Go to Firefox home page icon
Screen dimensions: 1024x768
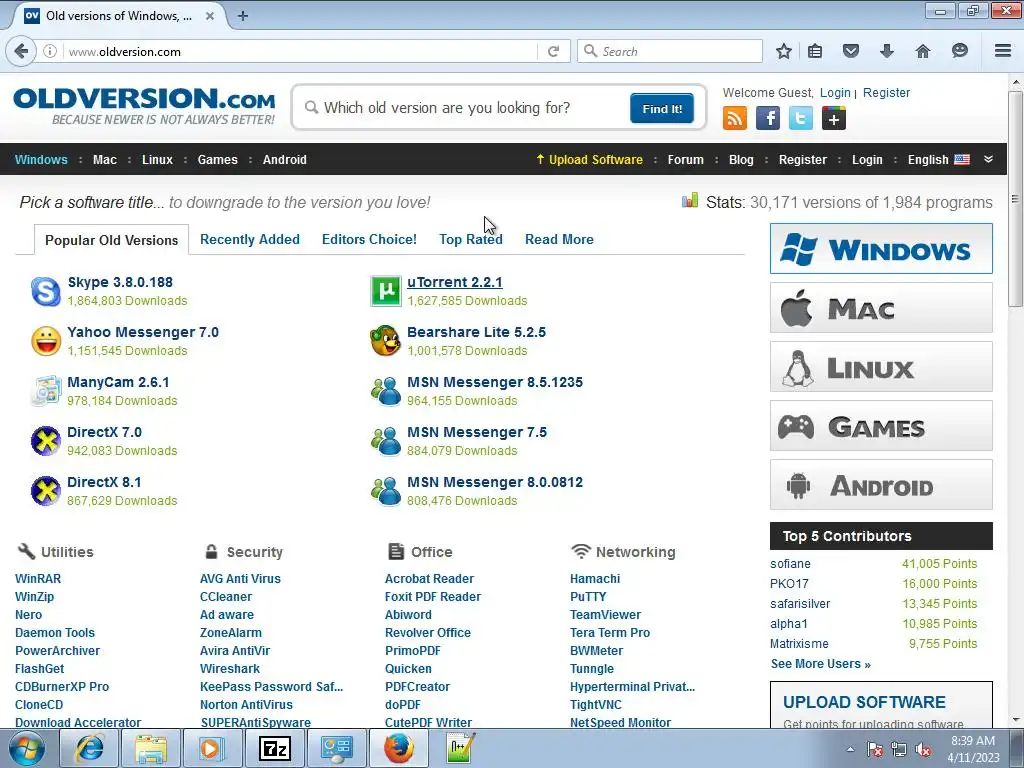click(x=923, y=51)
